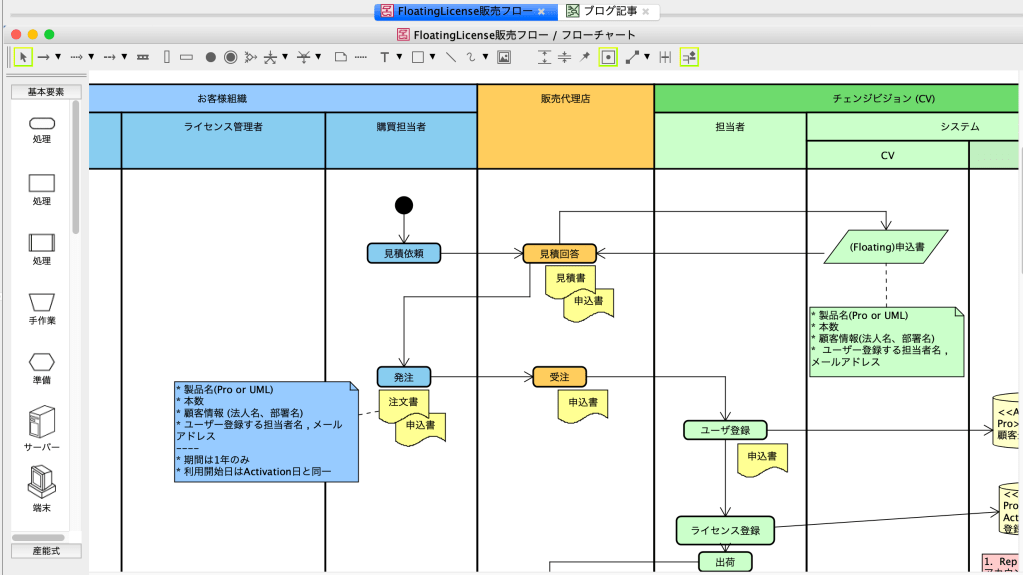Choose the double-circle end node tool

point(230,57)
